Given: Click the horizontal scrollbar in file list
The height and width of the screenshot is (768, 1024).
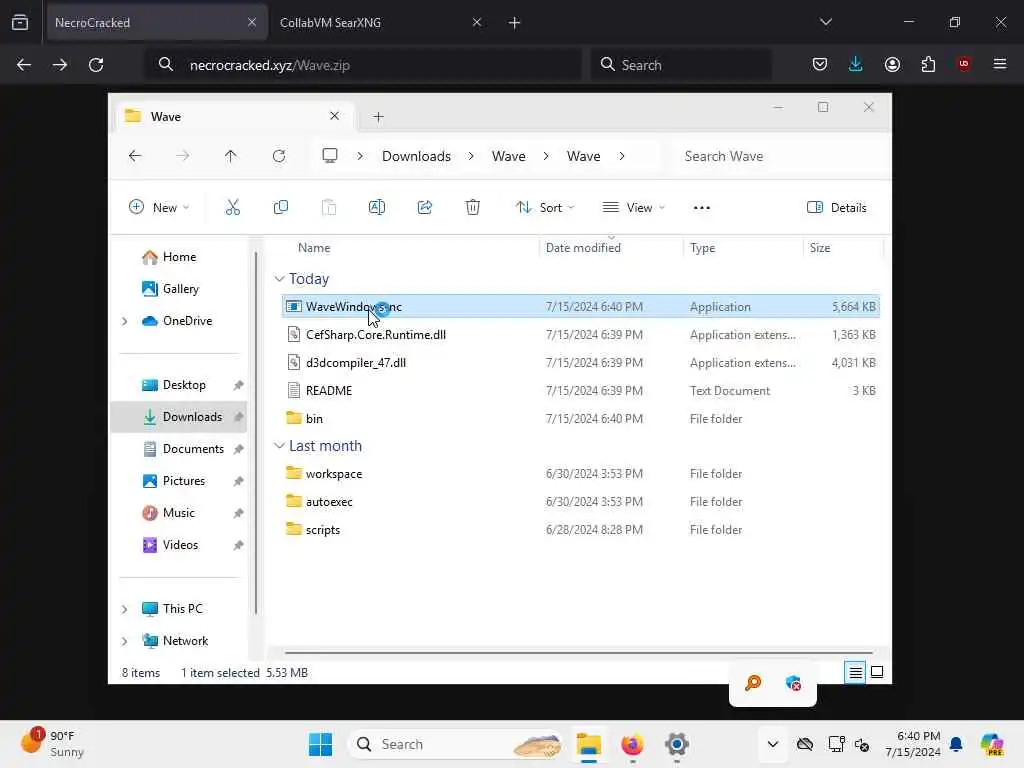Looking at the screenshot, I should [x=579, y=652].
